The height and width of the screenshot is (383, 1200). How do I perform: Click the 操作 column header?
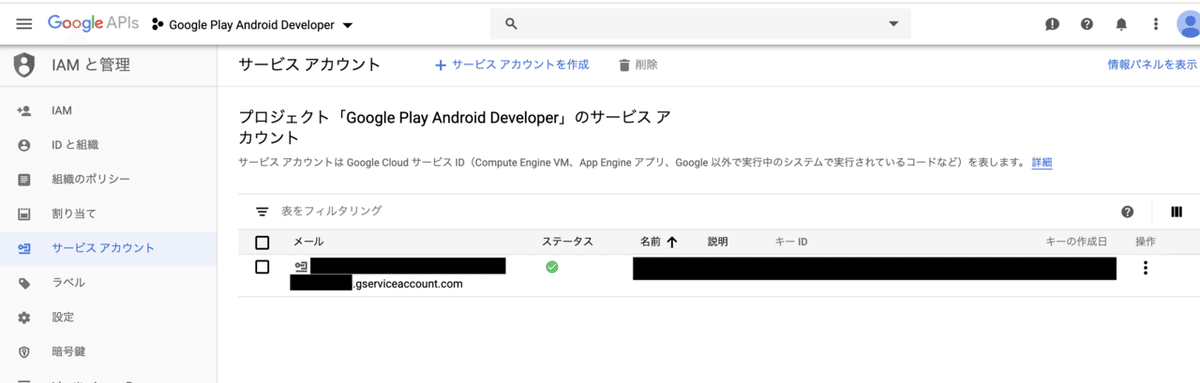coord(1146,242)
